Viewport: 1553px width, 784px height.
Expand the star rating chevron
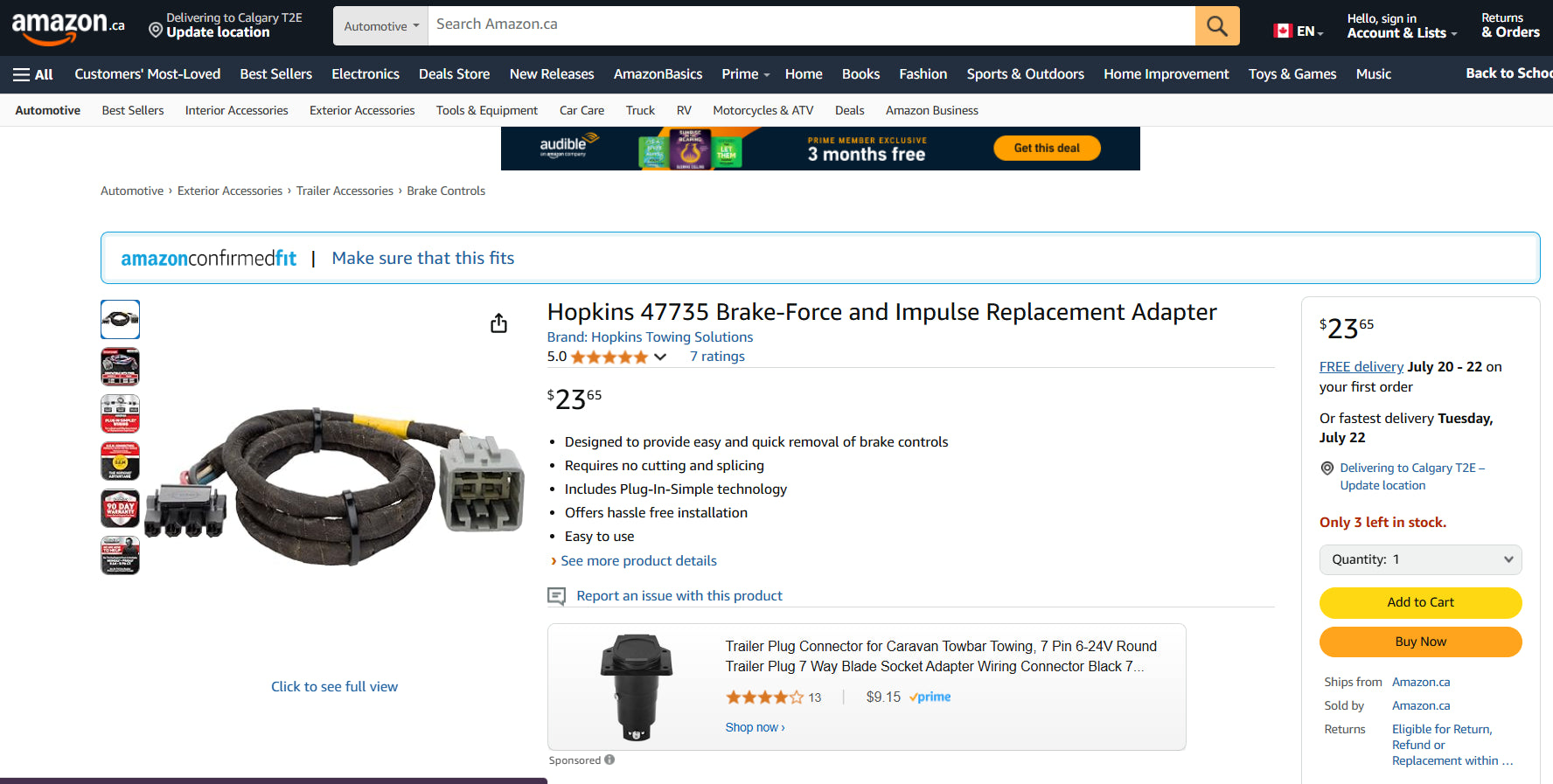tap(660, 357)
